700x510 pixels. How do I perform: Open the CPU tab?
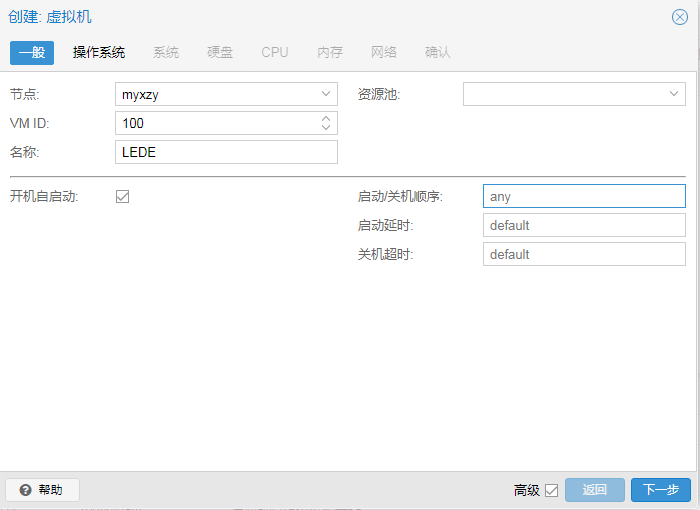click(x=275, y=52)
